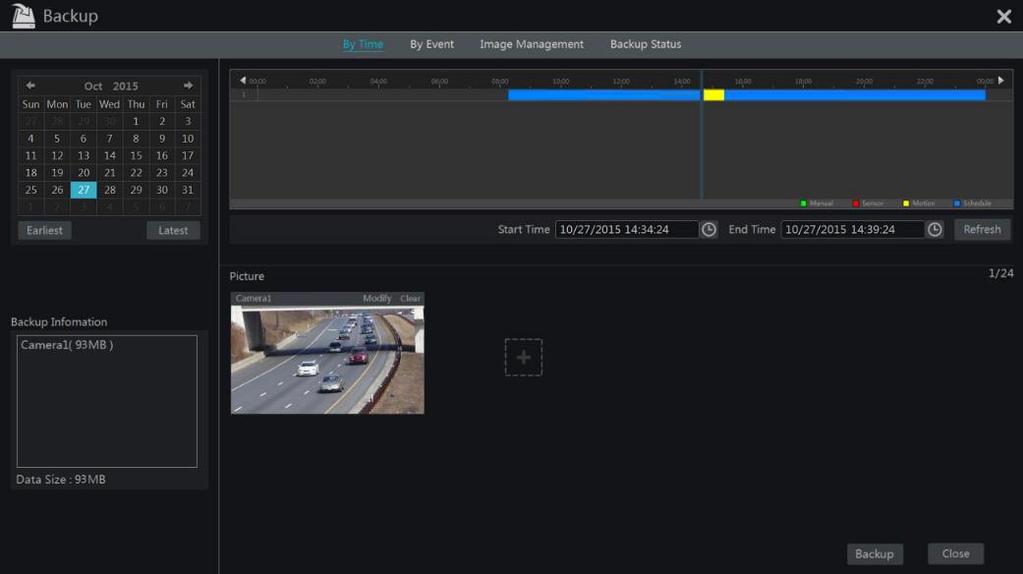Select the blue schedule segment before 14:00

pyautogui.click(x=604, y=95)
